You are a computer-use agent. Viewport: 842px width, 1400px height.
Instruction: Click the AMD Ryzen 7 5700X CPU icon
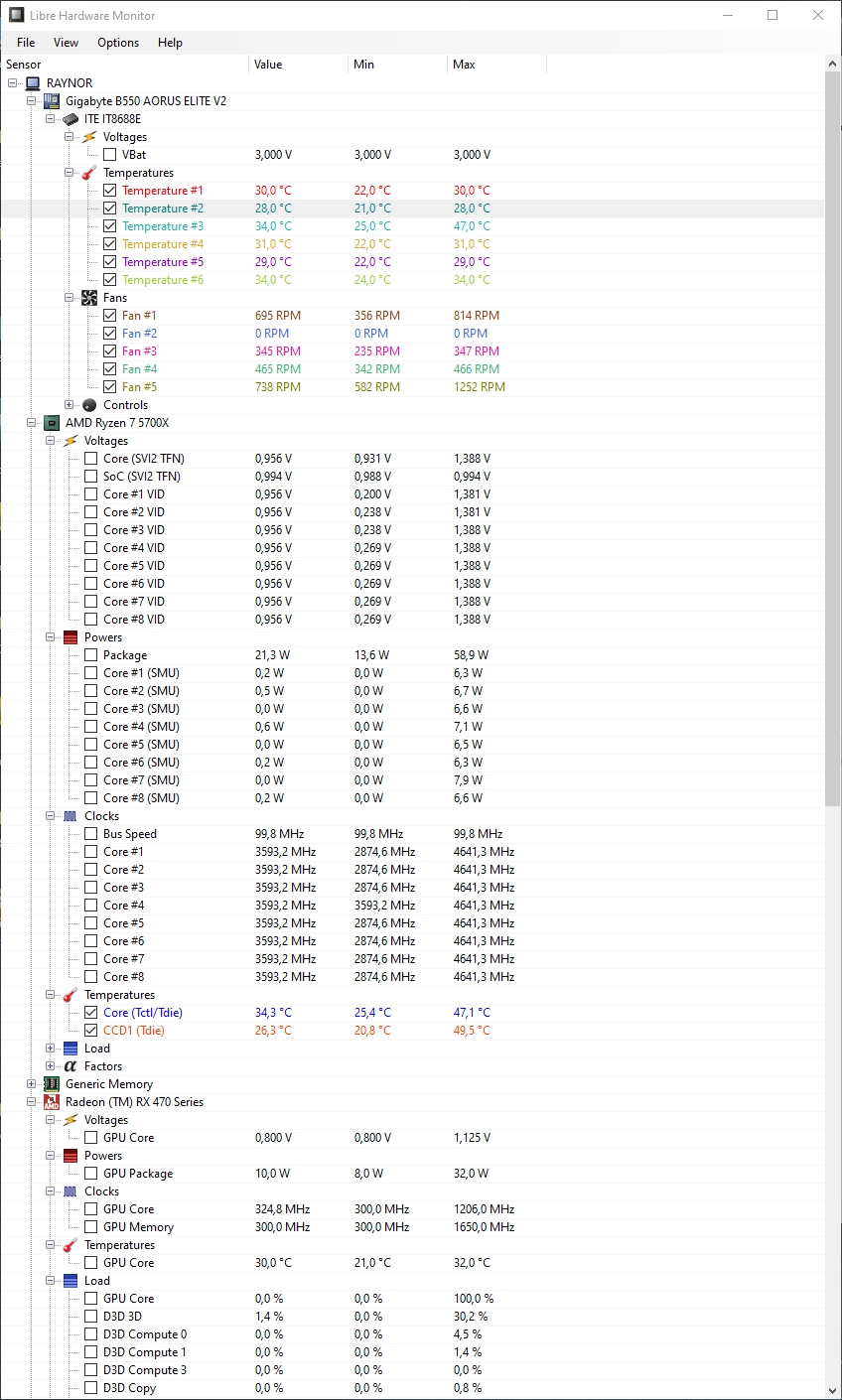click(x=52, y=423)
